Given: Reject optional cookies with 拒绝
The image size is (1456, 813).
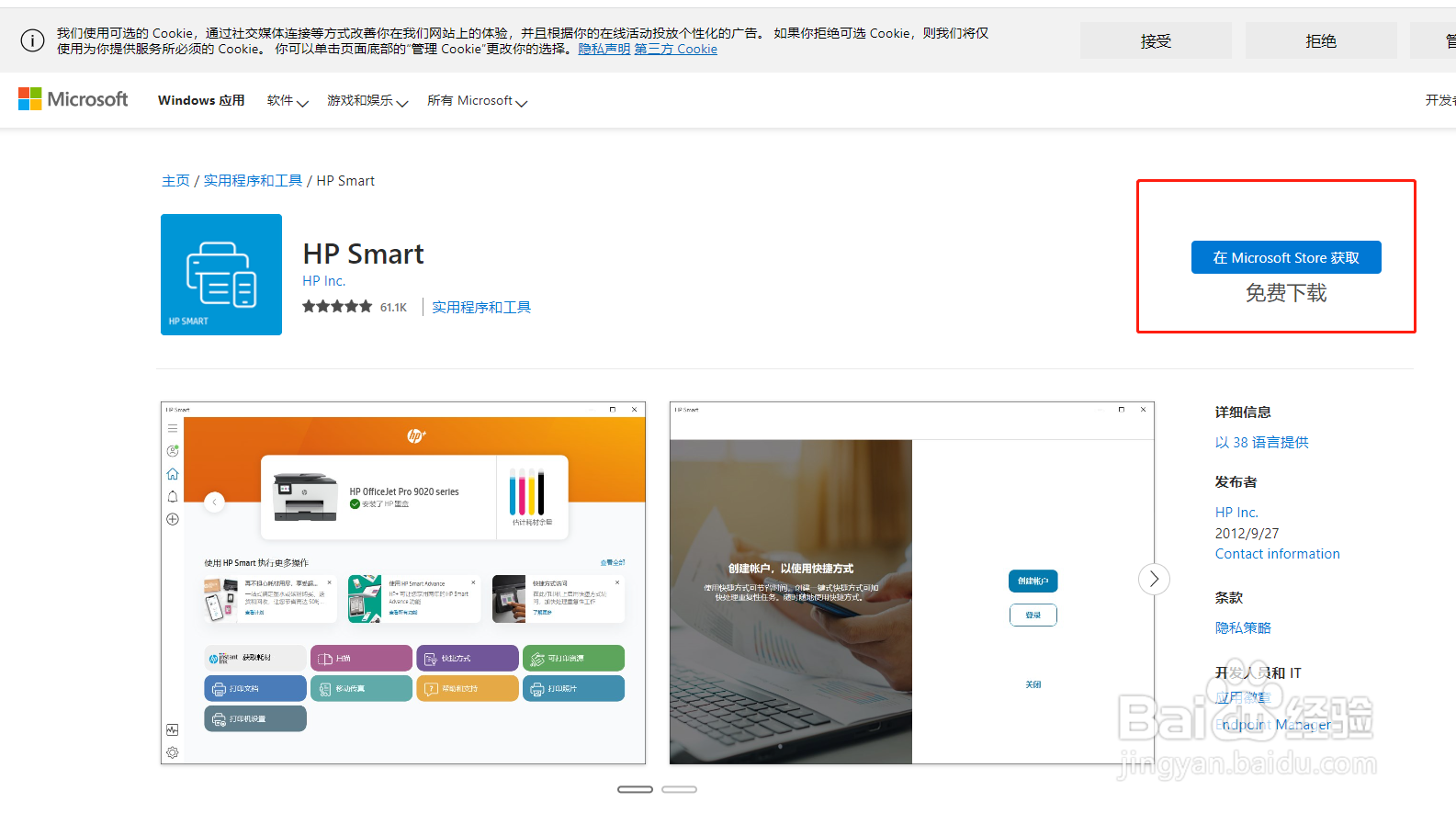Looking at the screenshot, I should point(1321,41).
